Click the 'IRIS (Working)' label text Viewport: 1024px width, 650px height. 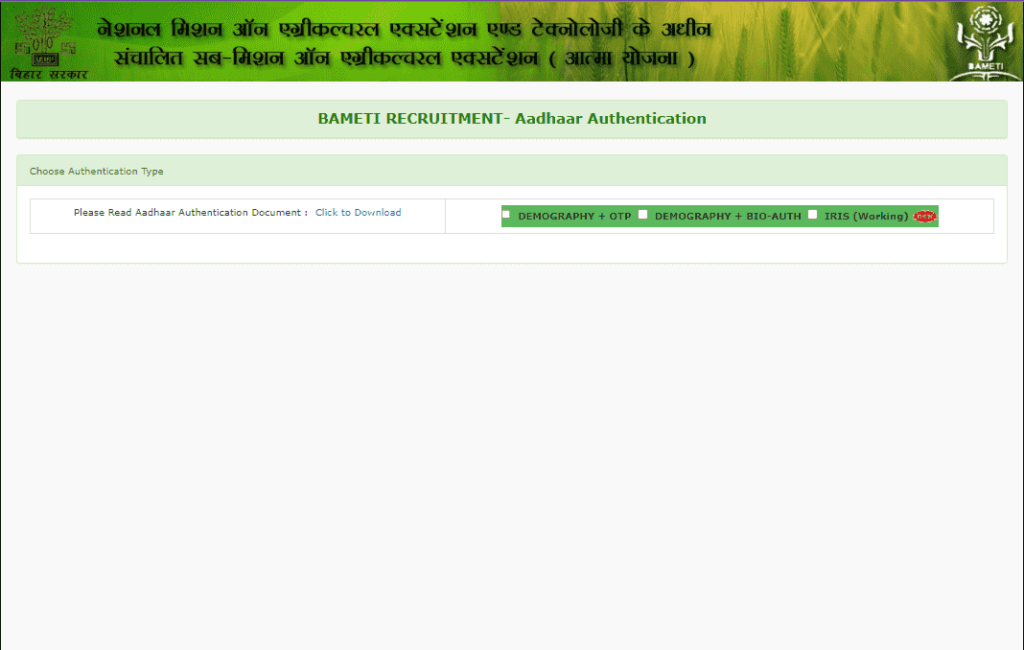[x=865, y=216]
